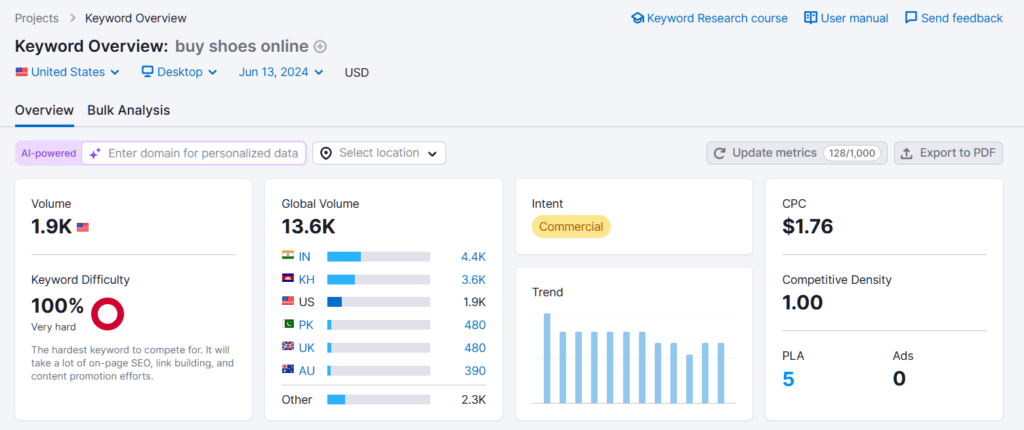Open the Jun 13, 2024 date dropdown
This screenshot has height=430, width=1024.
281,72
